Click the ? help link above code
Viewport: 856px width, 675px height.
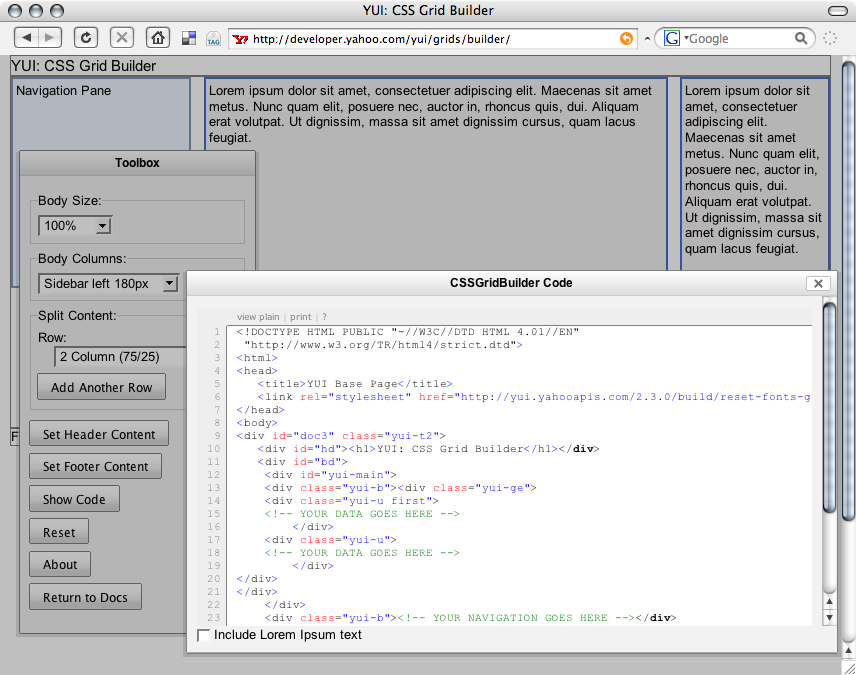point(324,317)
